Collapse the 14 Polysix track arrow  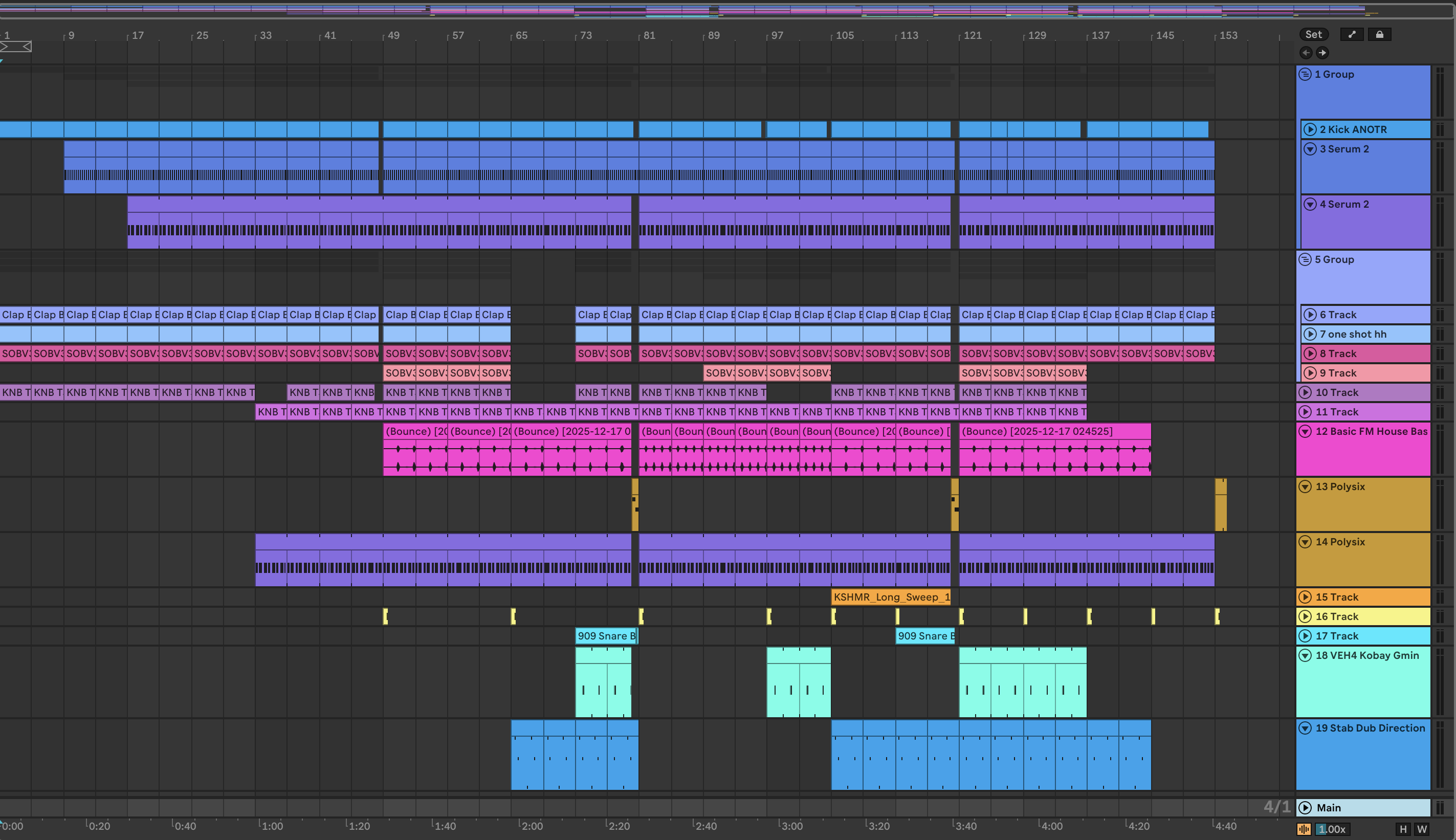pos(1305,542)
